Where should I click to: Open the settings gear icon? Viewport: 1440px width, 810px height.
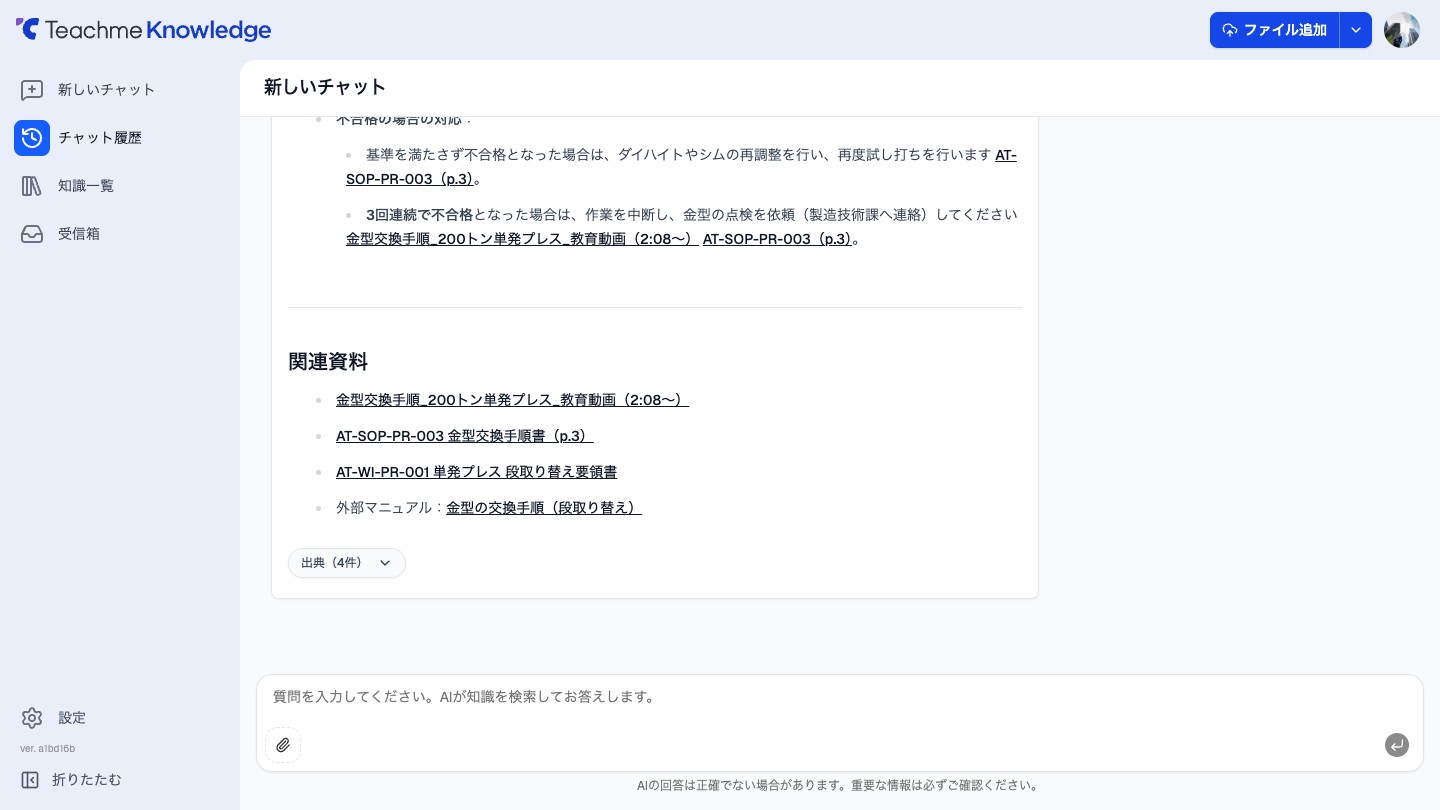point(32,718)
